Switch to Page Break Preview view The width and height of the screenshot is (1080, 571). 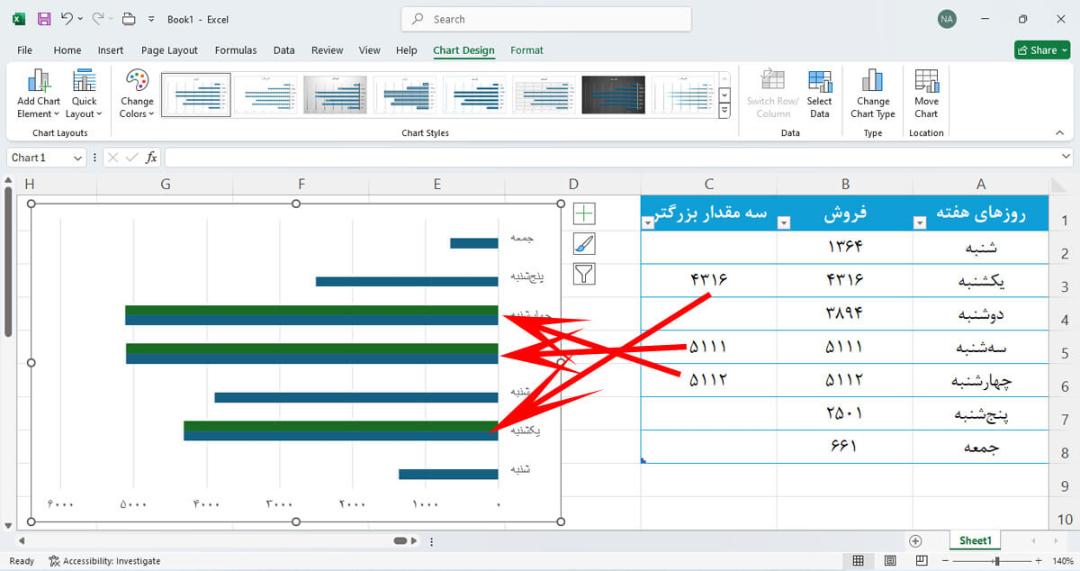coord(922,561)
